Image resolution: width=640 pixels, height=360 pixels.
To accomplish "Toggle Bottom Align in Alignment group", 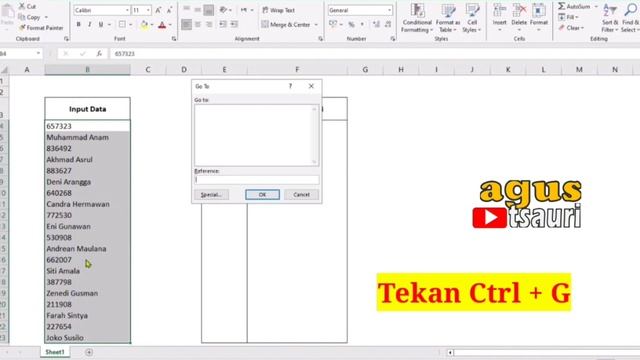I will (x=209, y=9).
